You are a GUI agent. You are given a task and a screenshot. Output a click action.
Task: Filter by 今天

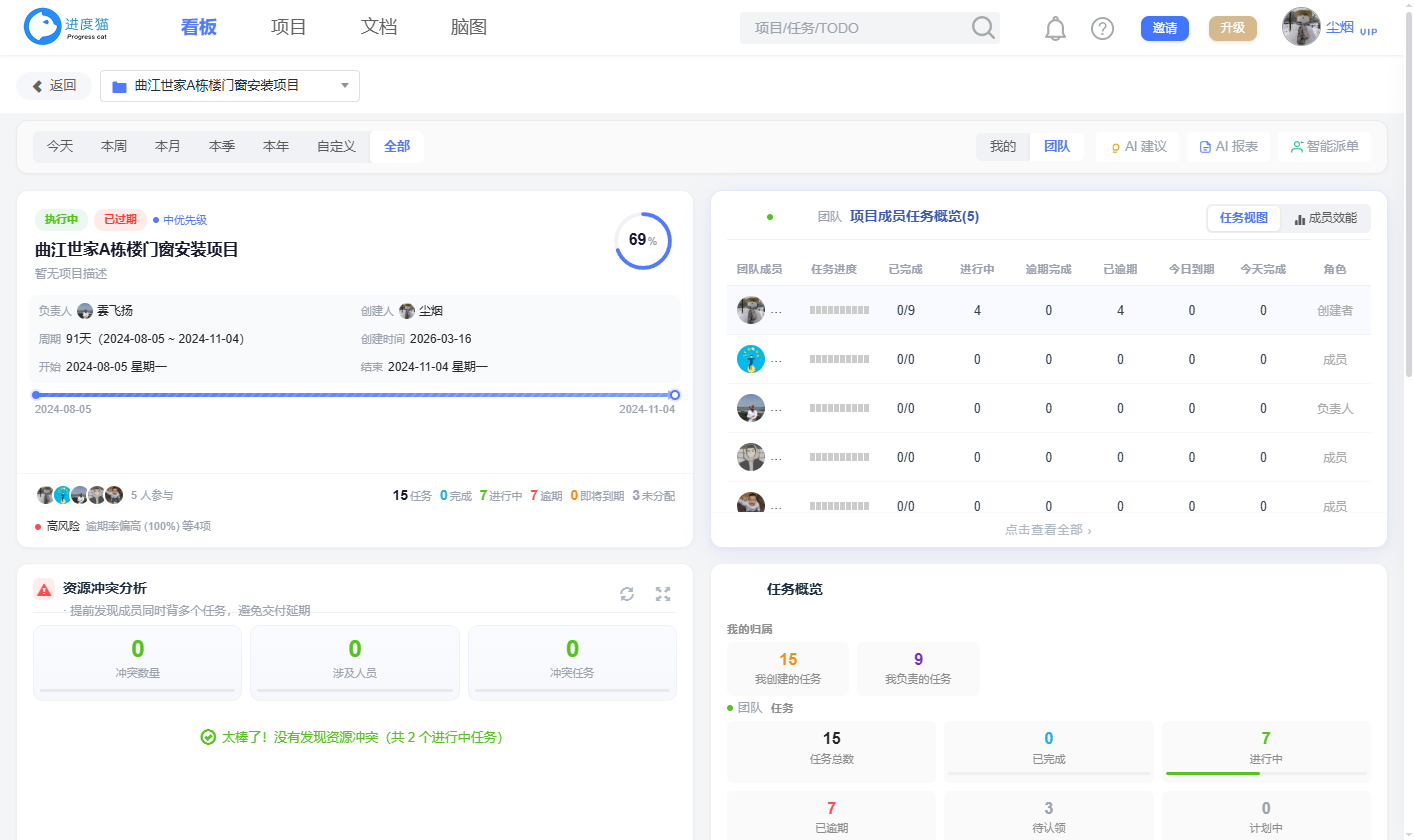click(x=60, y=147)
